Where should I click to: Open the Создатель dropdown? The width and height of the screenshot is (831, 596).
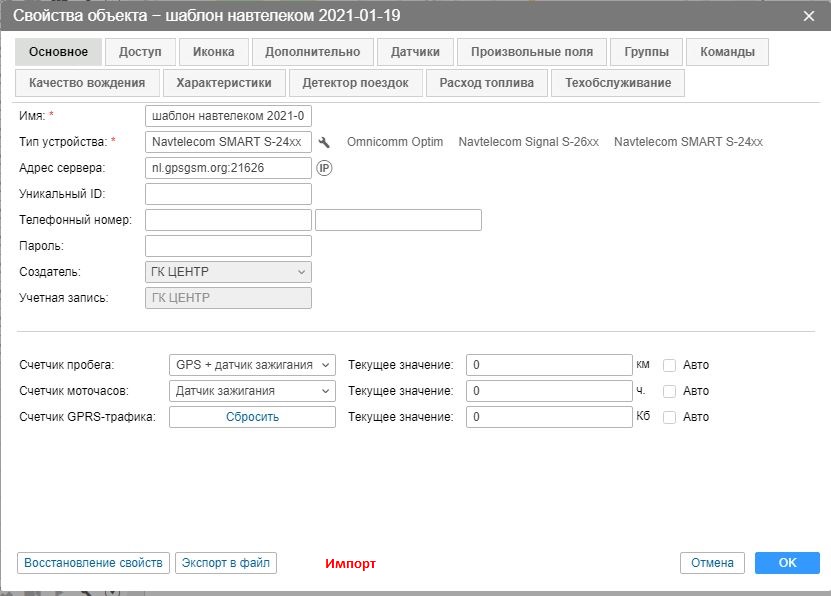click(x=228, y=272)
